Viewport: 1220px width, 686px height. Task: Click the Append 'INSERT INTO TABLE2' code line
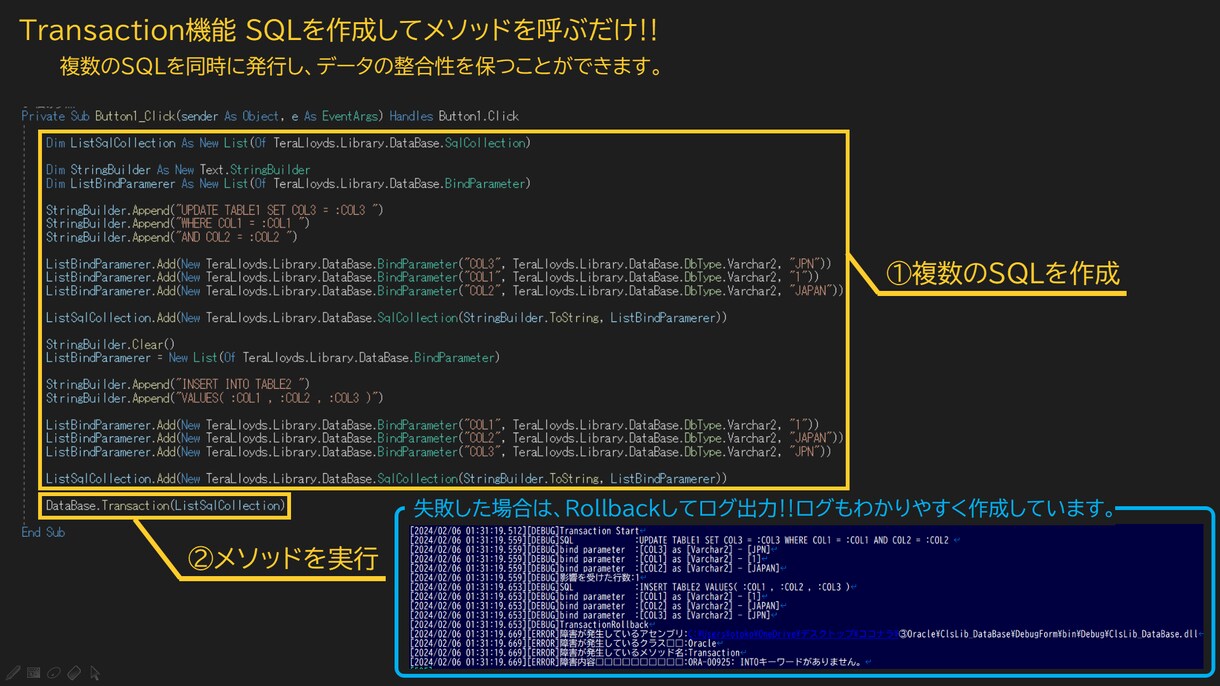point(178,384)
